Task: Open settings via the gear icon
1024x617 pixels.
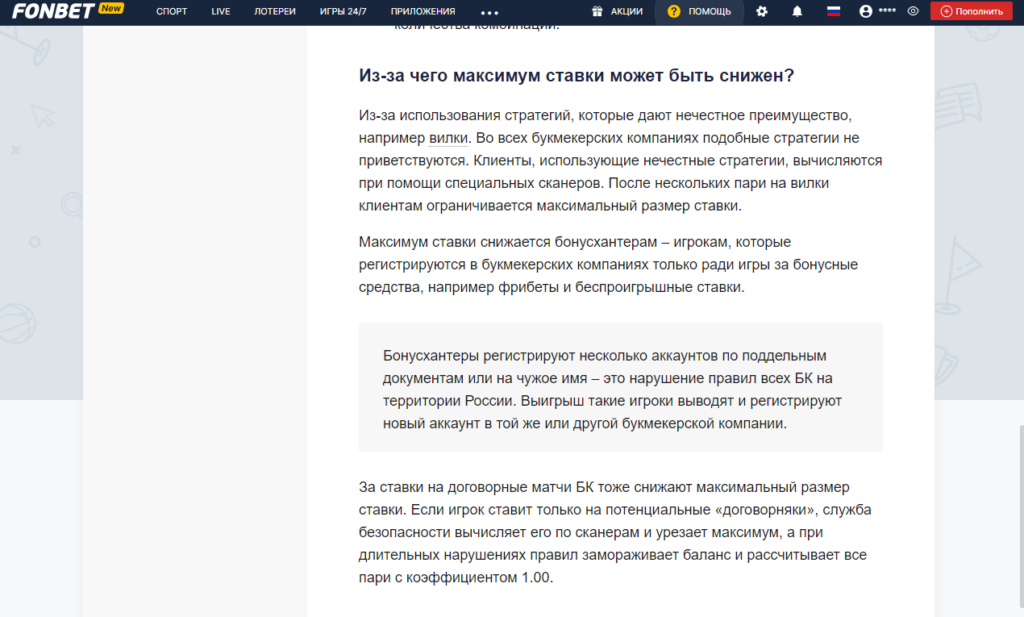Action: click(761, 11)
